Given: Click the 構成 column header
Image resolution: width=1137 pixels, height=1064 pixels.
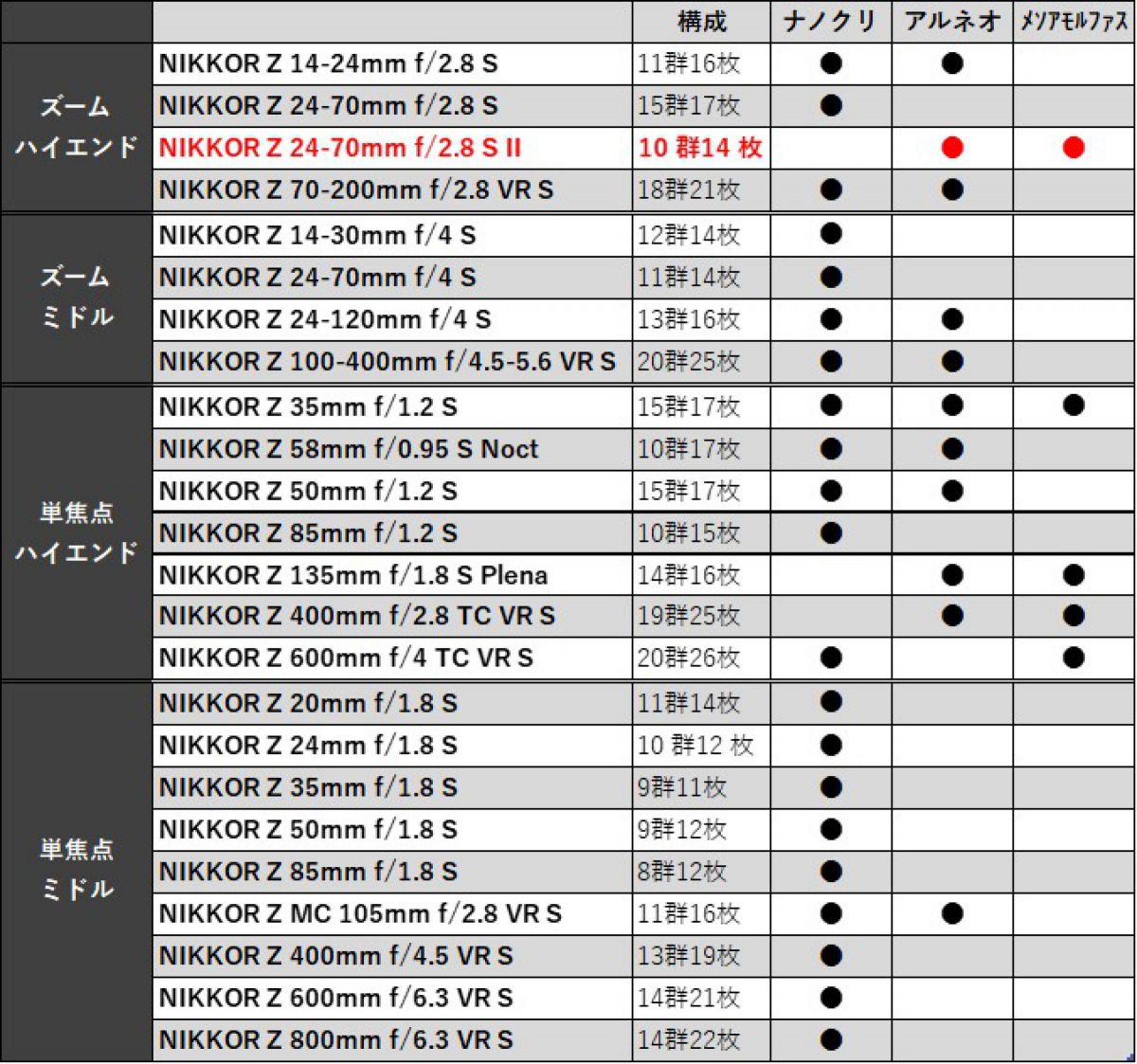Looking at the screenshot, I should point(701,22).
